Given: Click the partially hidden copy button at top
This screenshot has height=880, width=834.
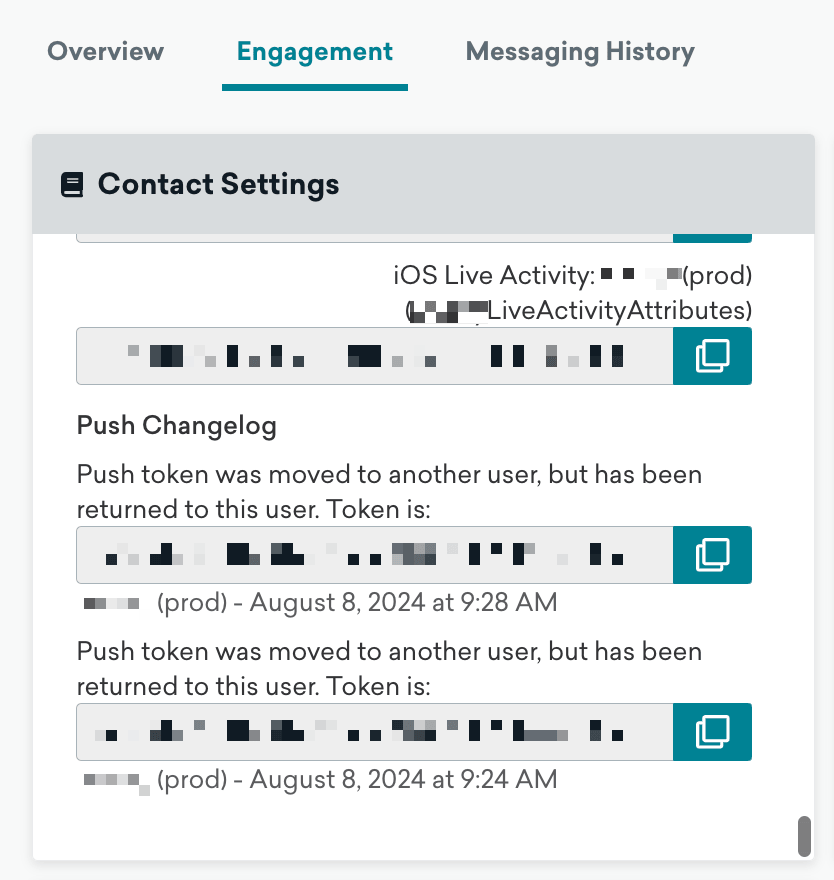Looking at the screenshot, I should pyautogui.click(x=712, y=238).
